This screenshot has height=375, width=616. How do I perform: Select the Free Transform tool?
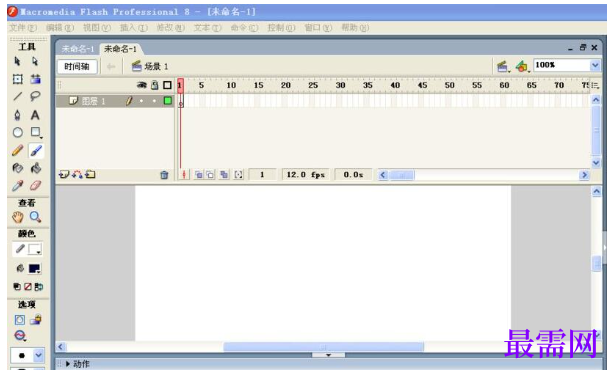[17, 79]
